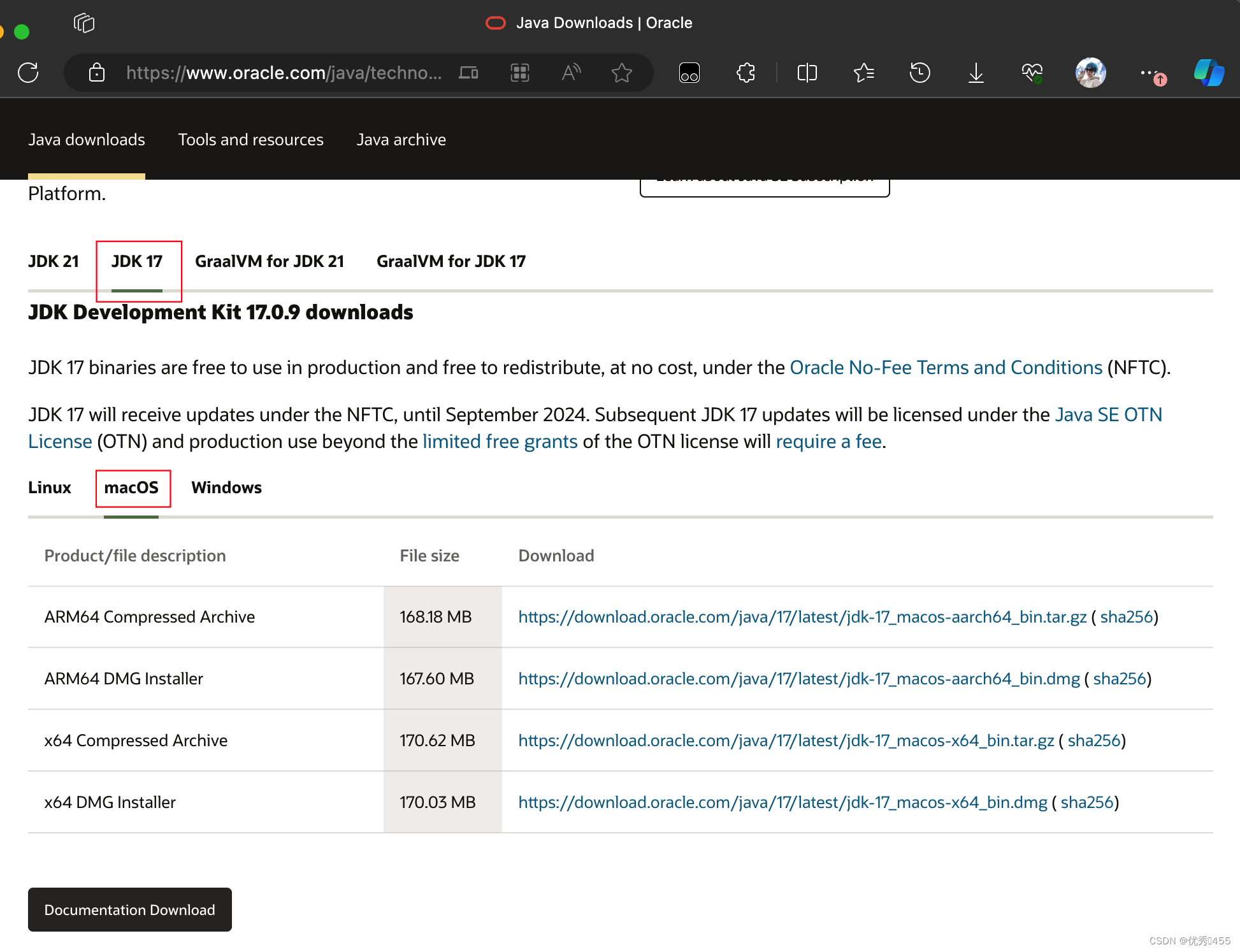Open the Java archive menu item
1240x952 pixels.
coord(401,140)
